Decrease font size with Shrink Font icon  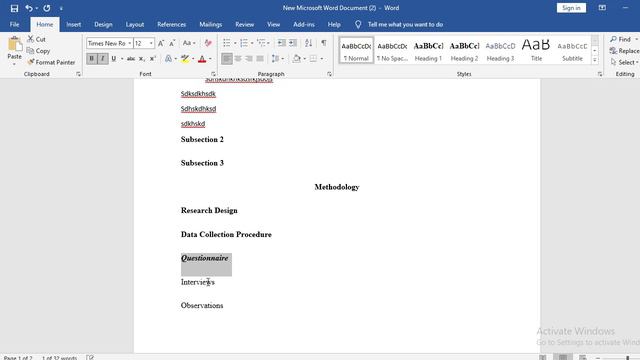click(172, 43)
